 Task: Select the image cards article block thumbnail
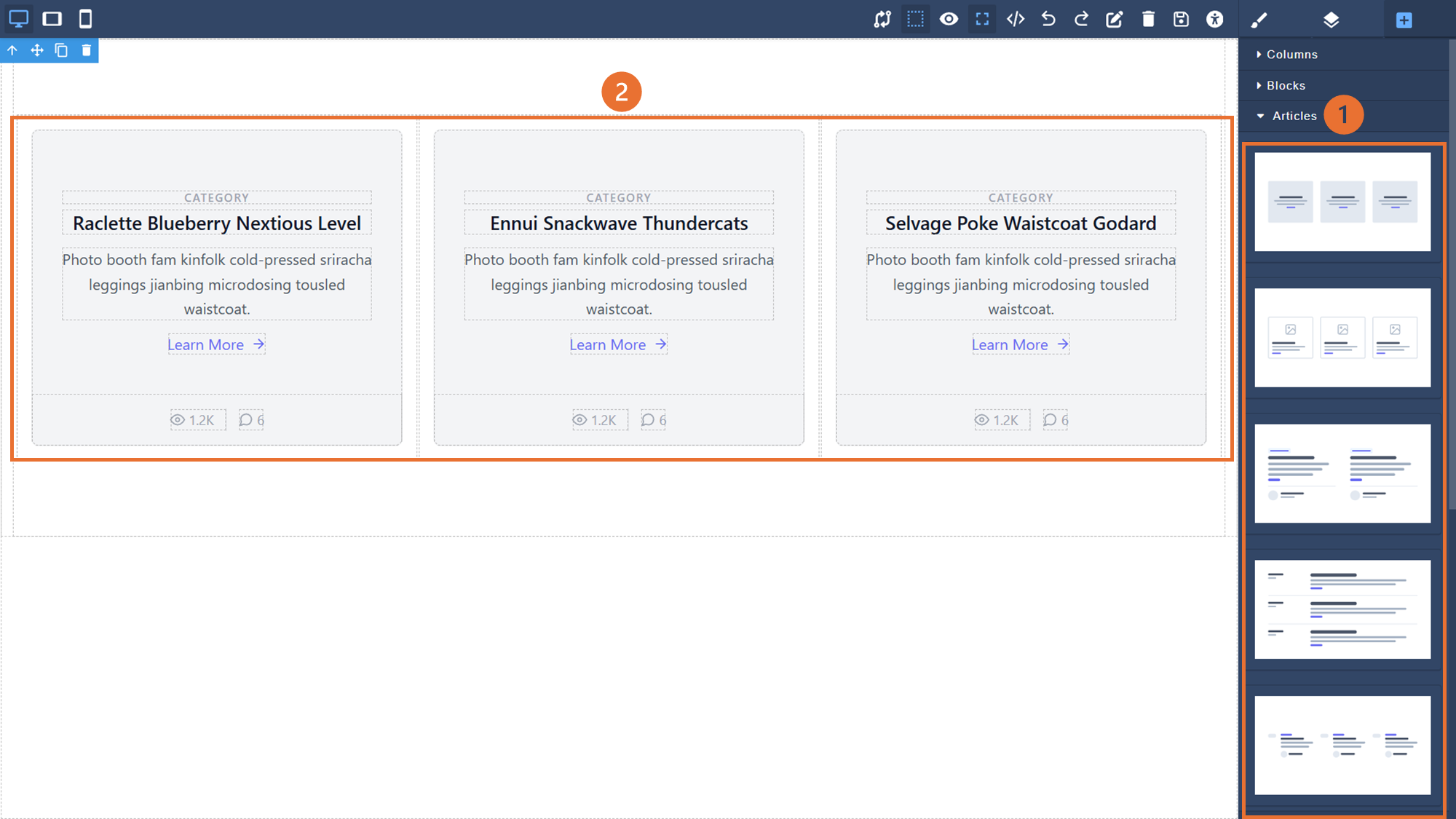[x=1342, y=338]
